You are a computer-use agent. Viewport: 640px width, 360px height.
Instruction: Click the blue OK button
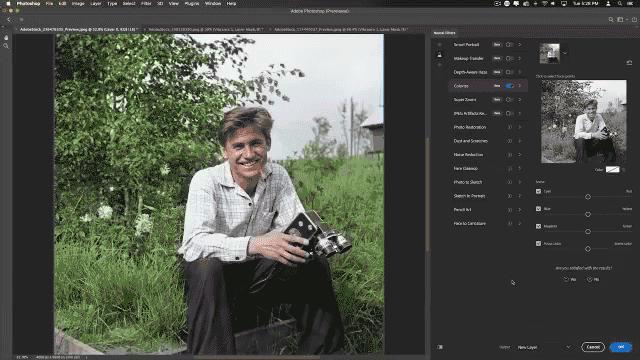(621, 347)
